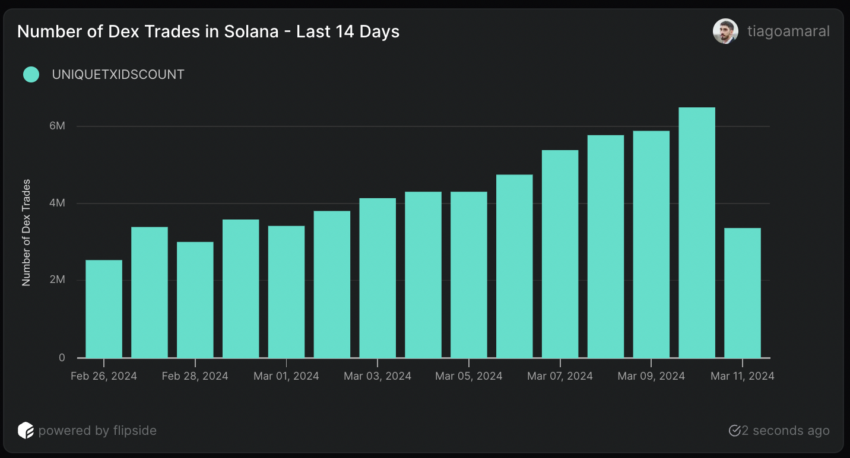The height and width of the screenshot is (458, 850).
Task: Select the first bar above Feb 26, 2024
Action: [x=104, y=308]
